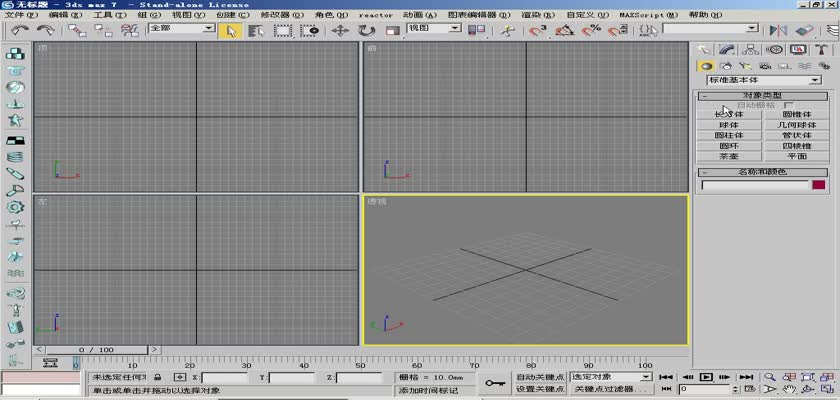Open the selection filter 全部 dropdown
The width and height of the screenshot is (840, 400).
(211, 28)
